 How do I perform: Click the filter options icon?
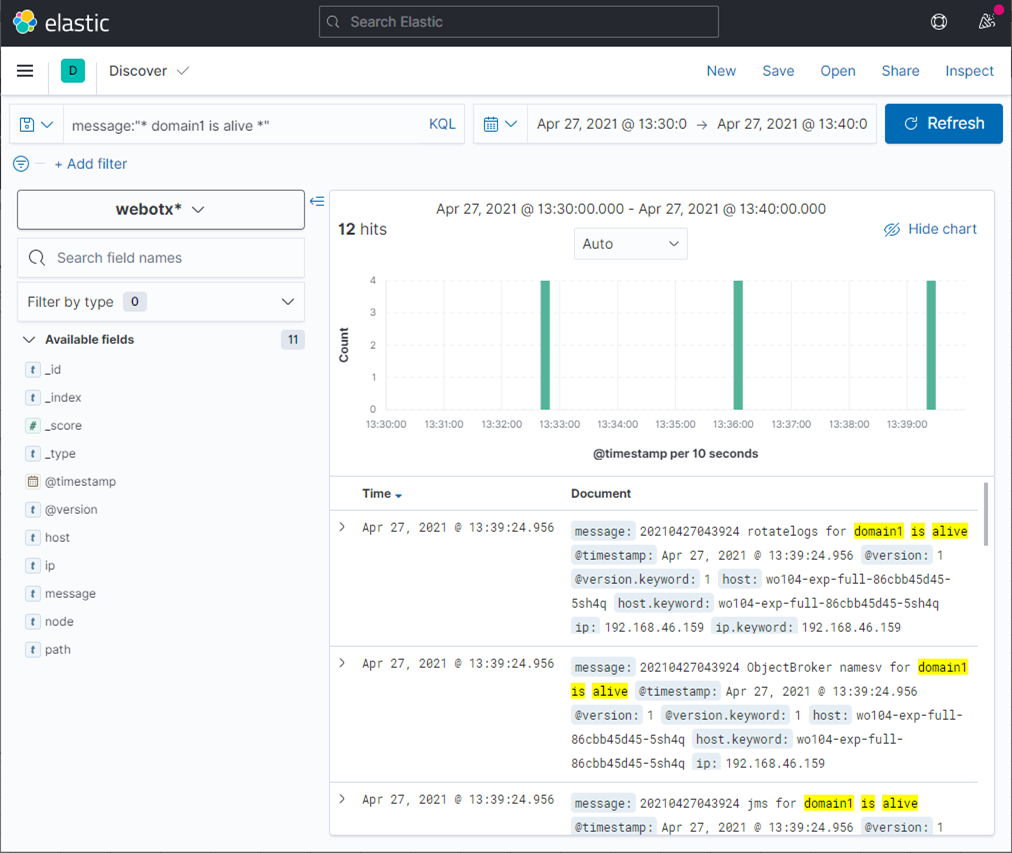tap(21, 164)
